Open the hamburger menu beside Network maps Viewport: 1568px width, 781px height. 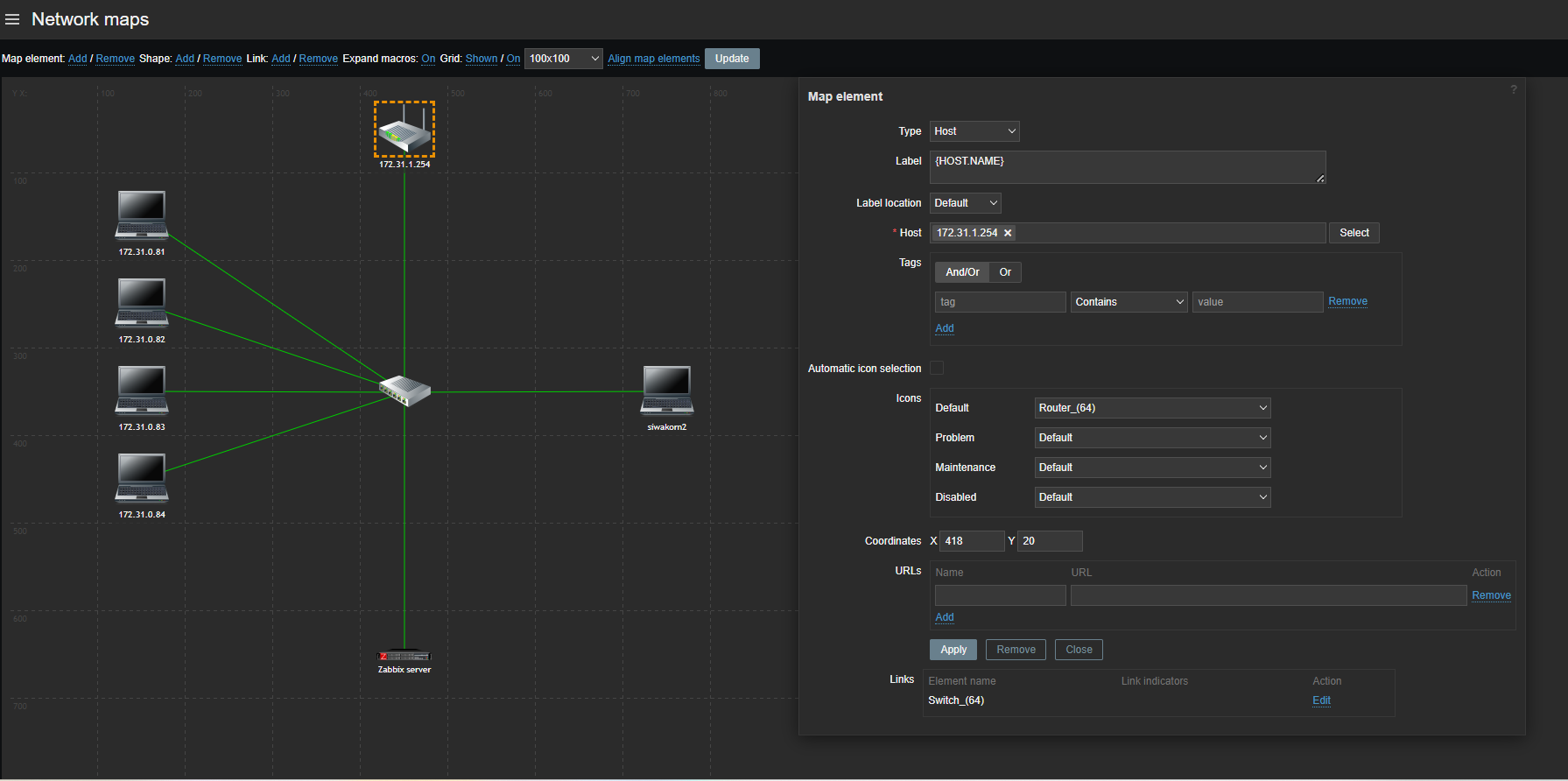point(12,19)
